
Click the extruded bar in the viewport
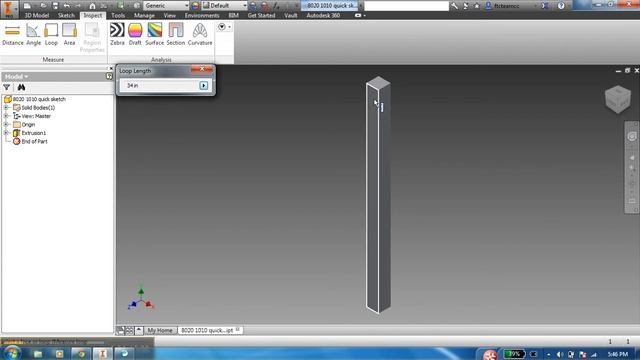coord(378,196)
